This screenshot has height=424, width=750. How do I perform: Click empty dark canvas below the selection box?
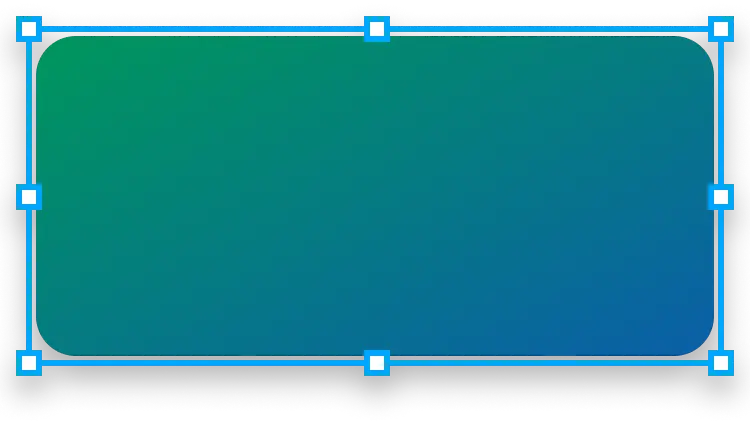click(375, 398)
